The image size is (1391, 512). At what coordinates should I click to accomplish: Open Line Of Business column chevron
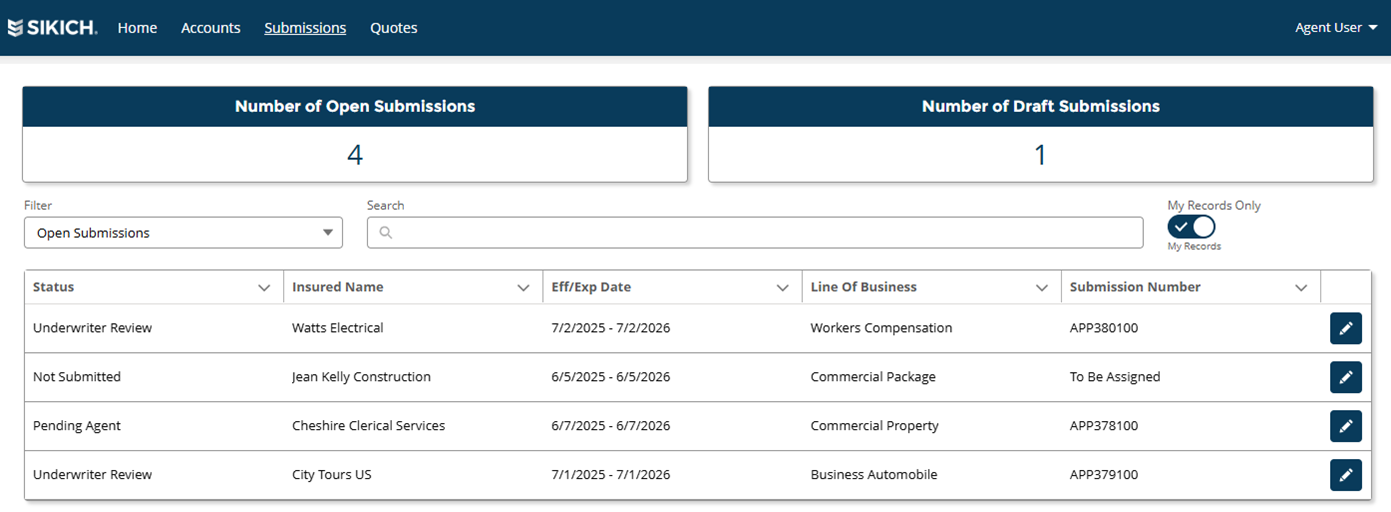point(1042,288)
